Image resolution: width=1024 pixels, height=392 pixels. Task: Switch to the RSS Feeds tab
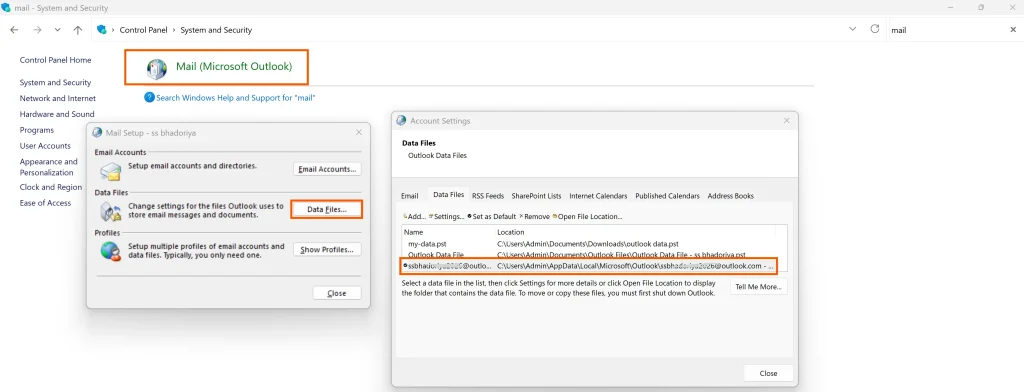click(x=488, y=195)
